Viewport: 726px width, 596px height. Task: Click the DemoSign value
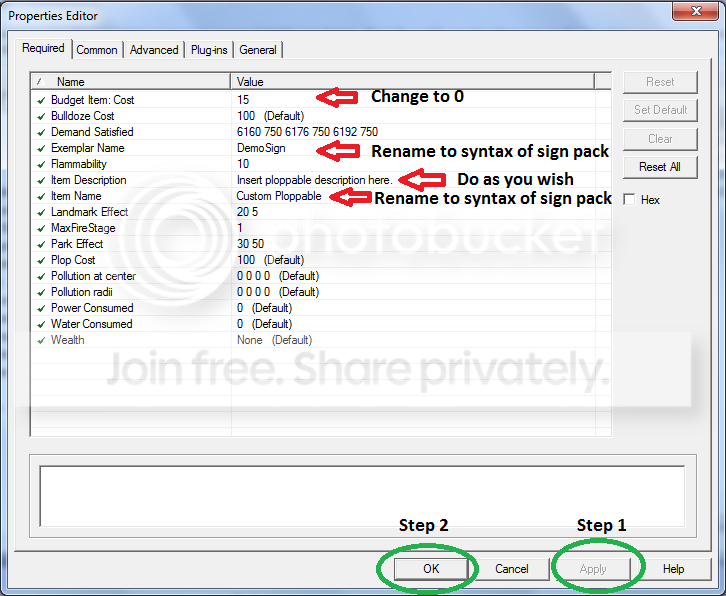click(x=261, y=148)
